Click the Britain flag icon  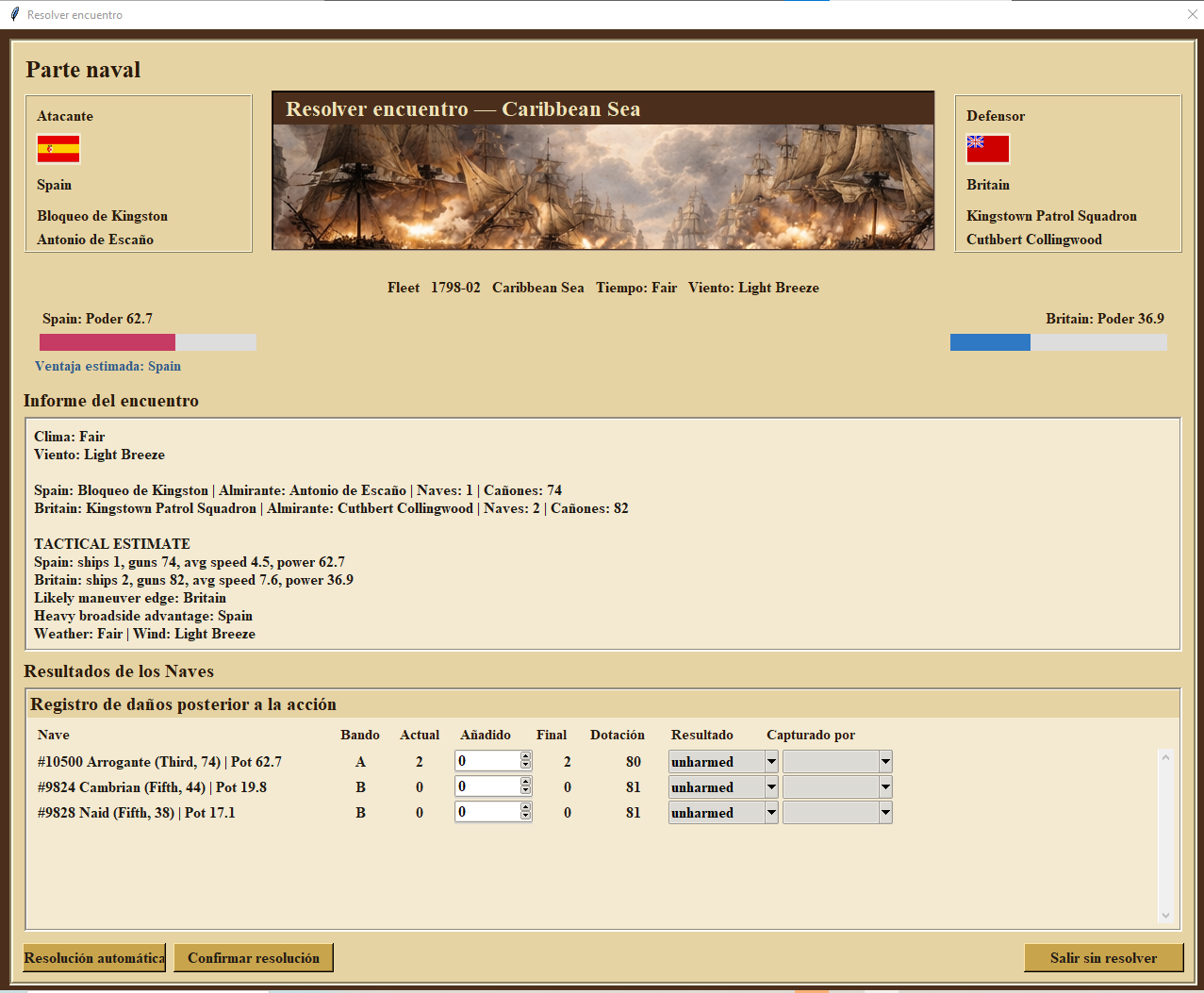coord(988,149)
